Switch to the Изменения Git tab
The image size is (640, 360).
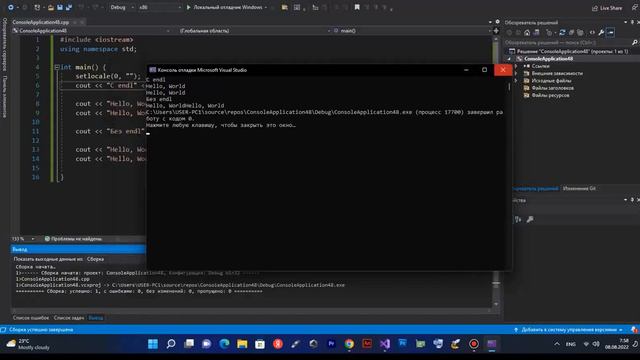[x=579, y=189]
